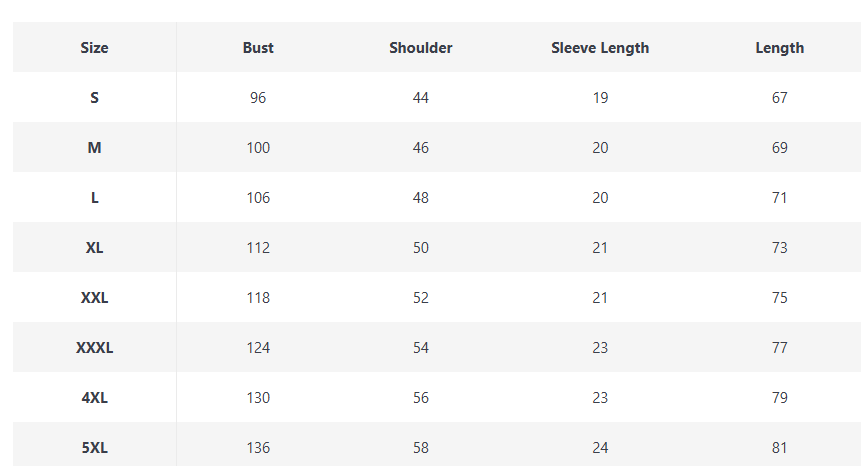Click the S size row label

pos(95,97)
